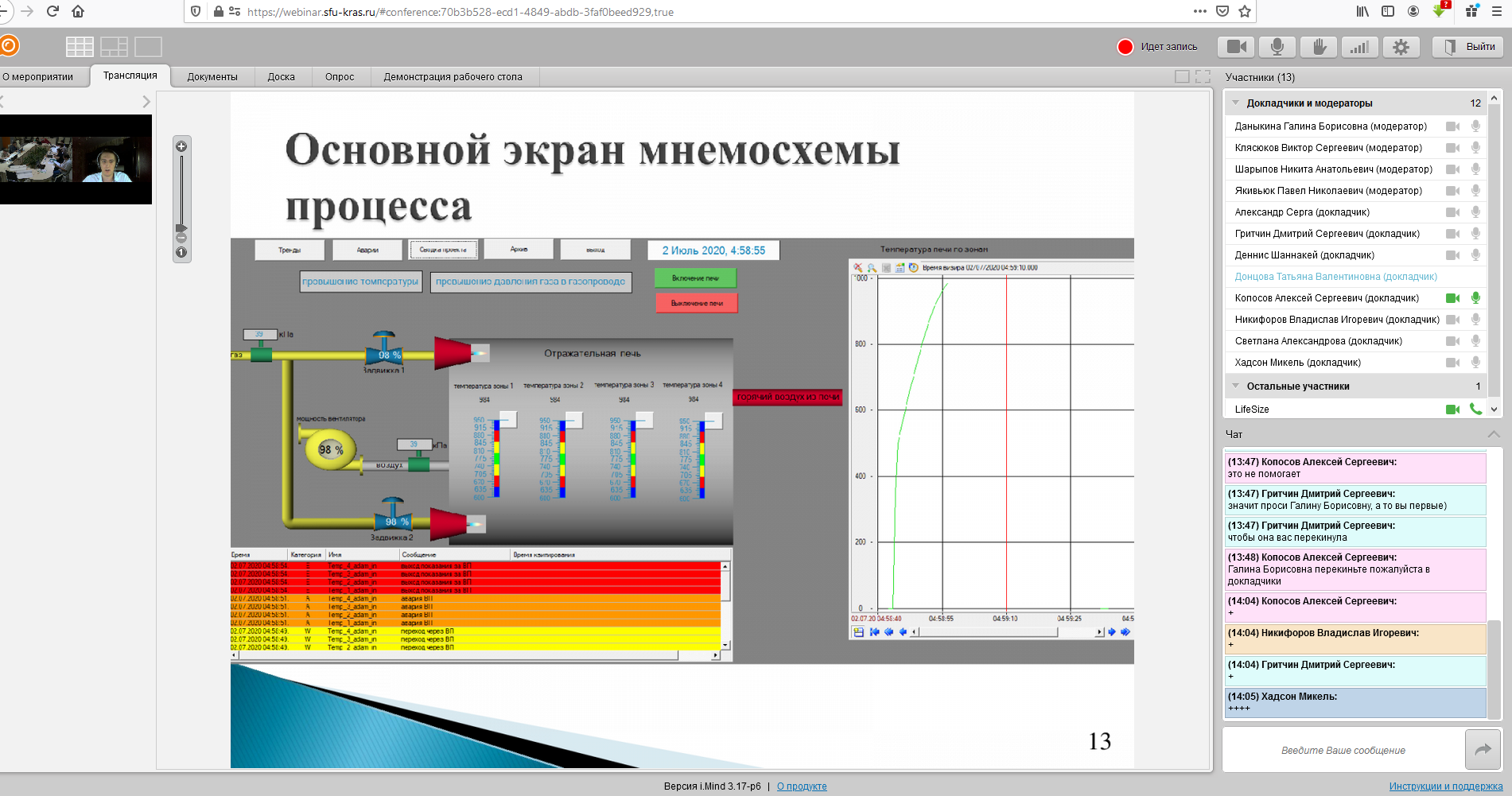Toggle microphone for Колосов Алексей Сергеевич

[1475, 298]
